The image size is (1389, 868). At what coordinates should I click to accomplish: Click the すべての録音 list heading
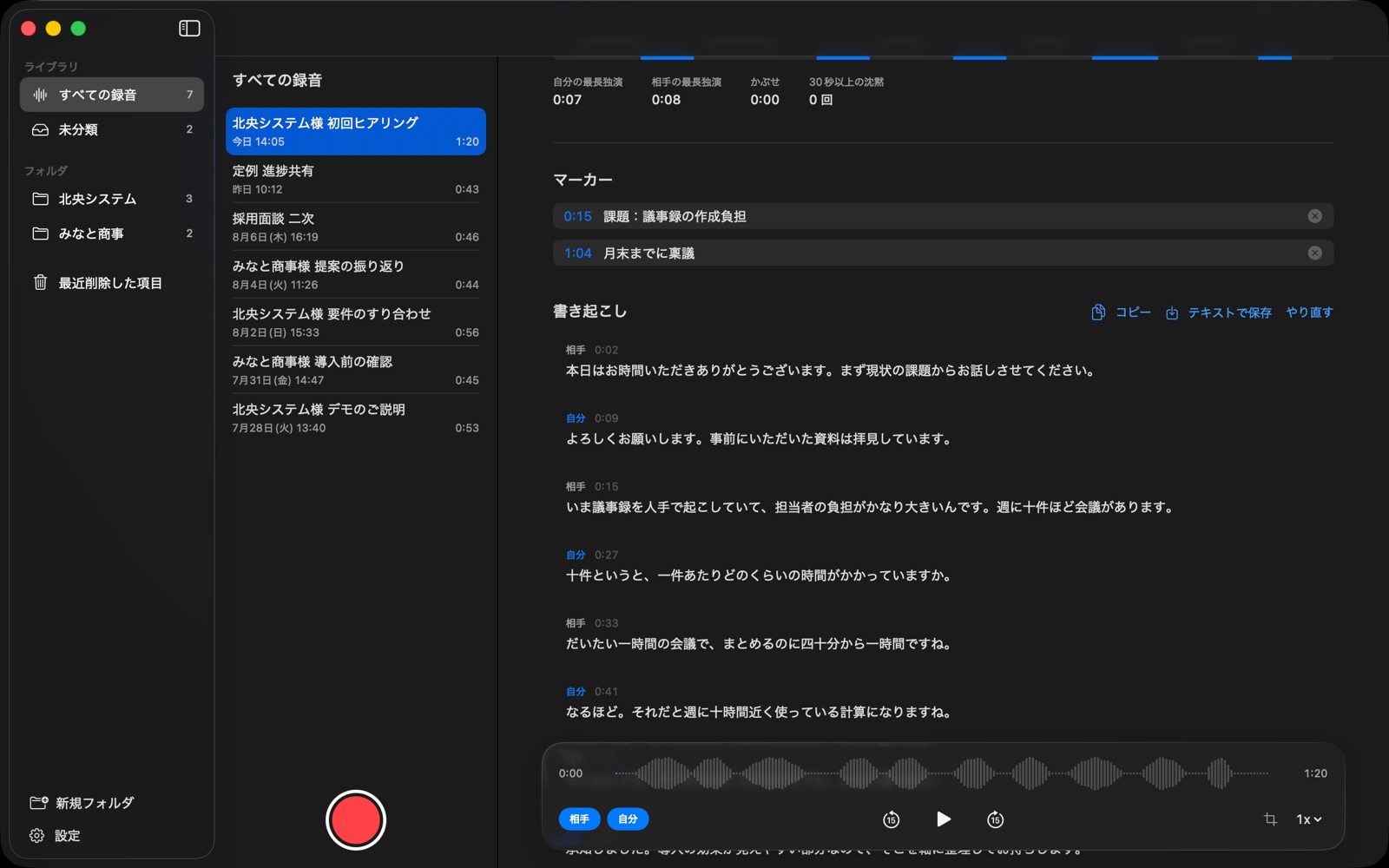click(277, 80)
